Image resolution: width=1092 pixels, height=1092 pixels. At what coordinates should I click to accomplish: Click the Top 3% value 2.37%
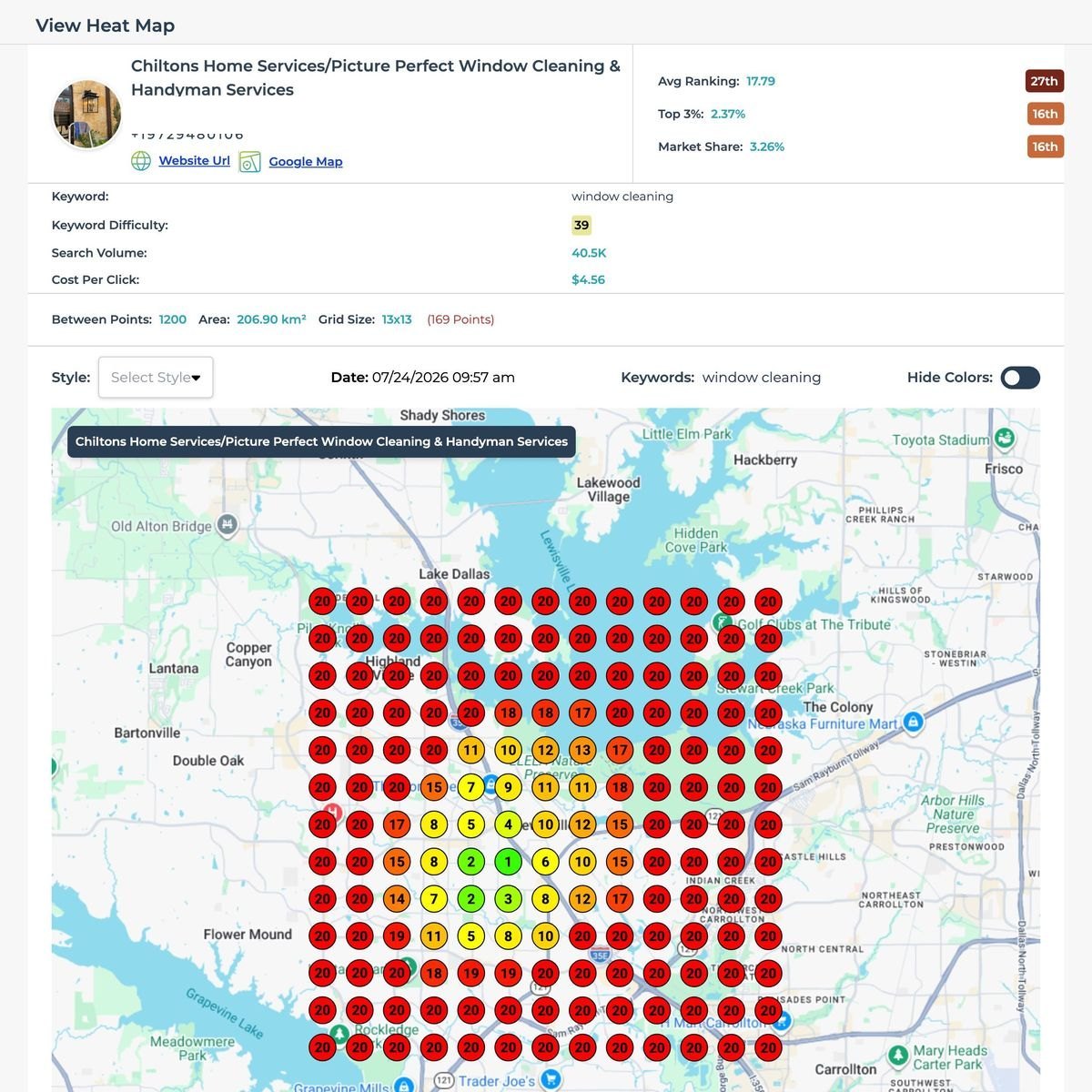pos(728,114)
